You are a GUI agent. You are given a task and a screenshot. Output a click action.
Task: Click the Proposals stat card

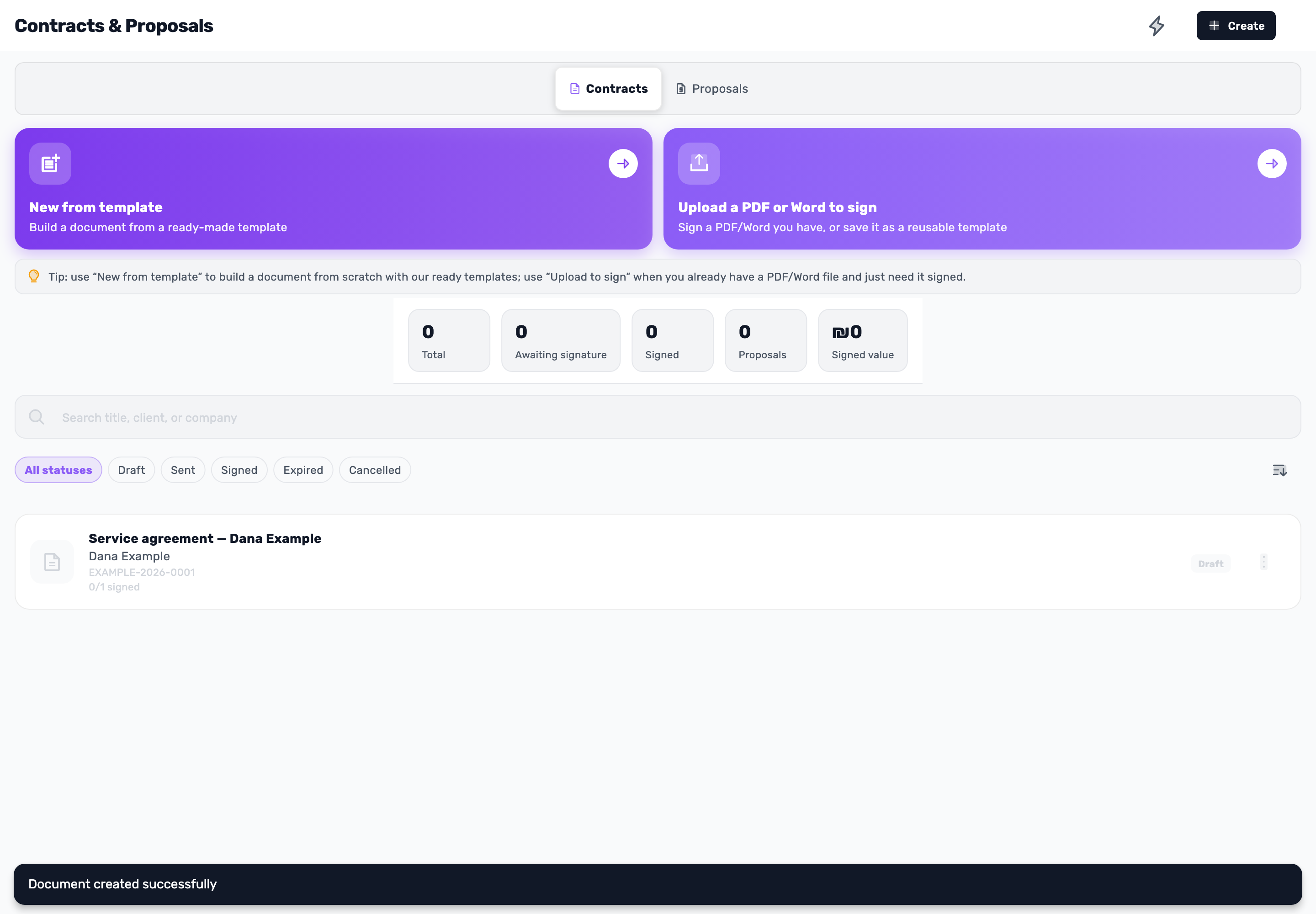pyautogui.click(x=766, y=341)
